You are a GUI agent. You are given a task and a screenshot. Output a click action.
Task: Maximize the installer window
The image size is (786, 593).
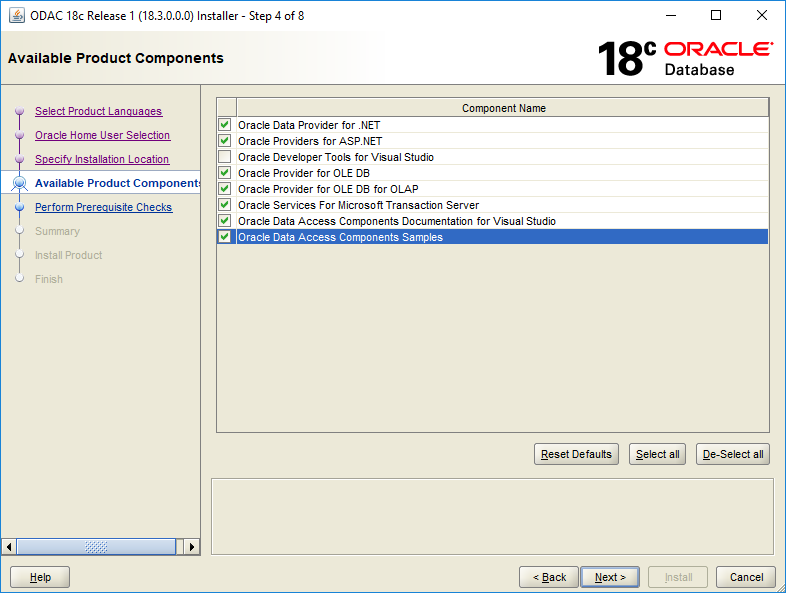point(716,16)
